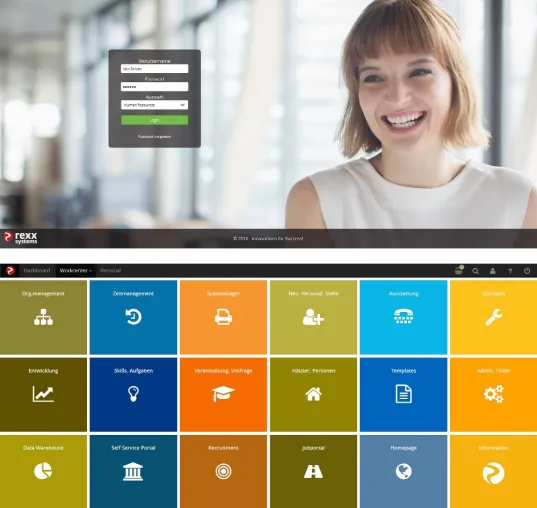Open the Jobportal road tile

(313, 472)
